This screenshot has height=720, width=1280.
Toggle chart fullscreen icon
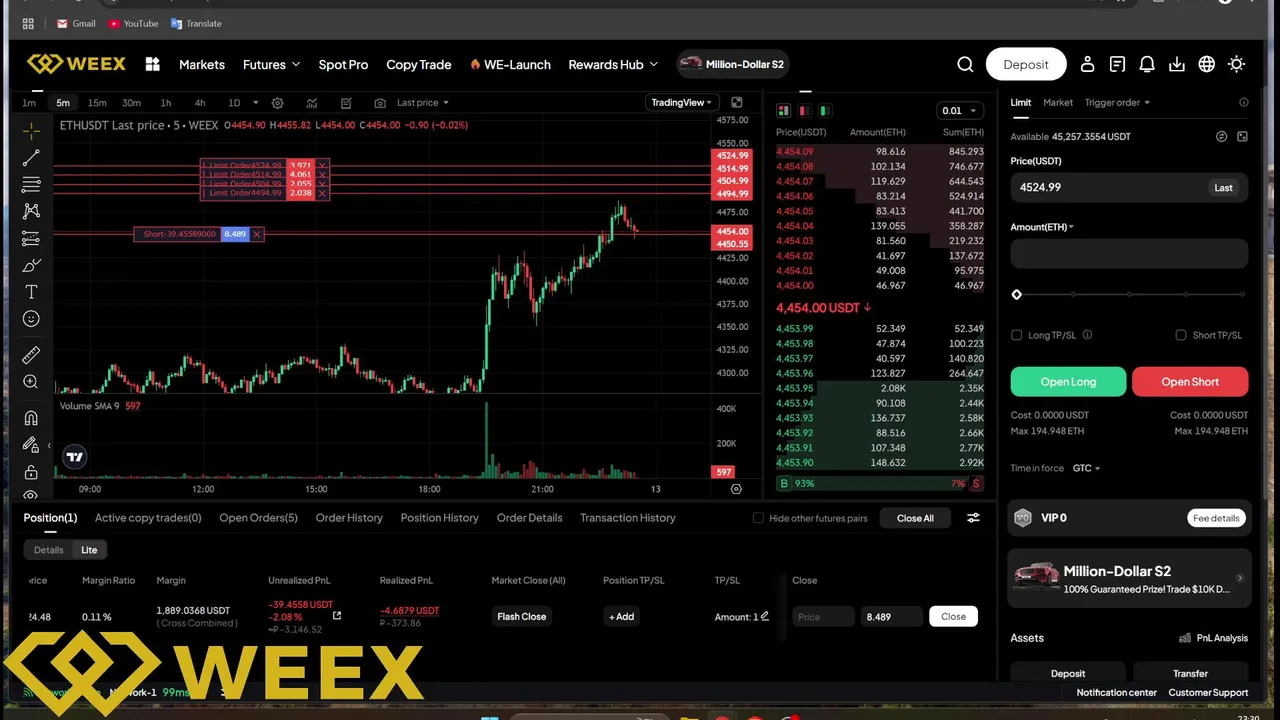(x=737, y=102)
